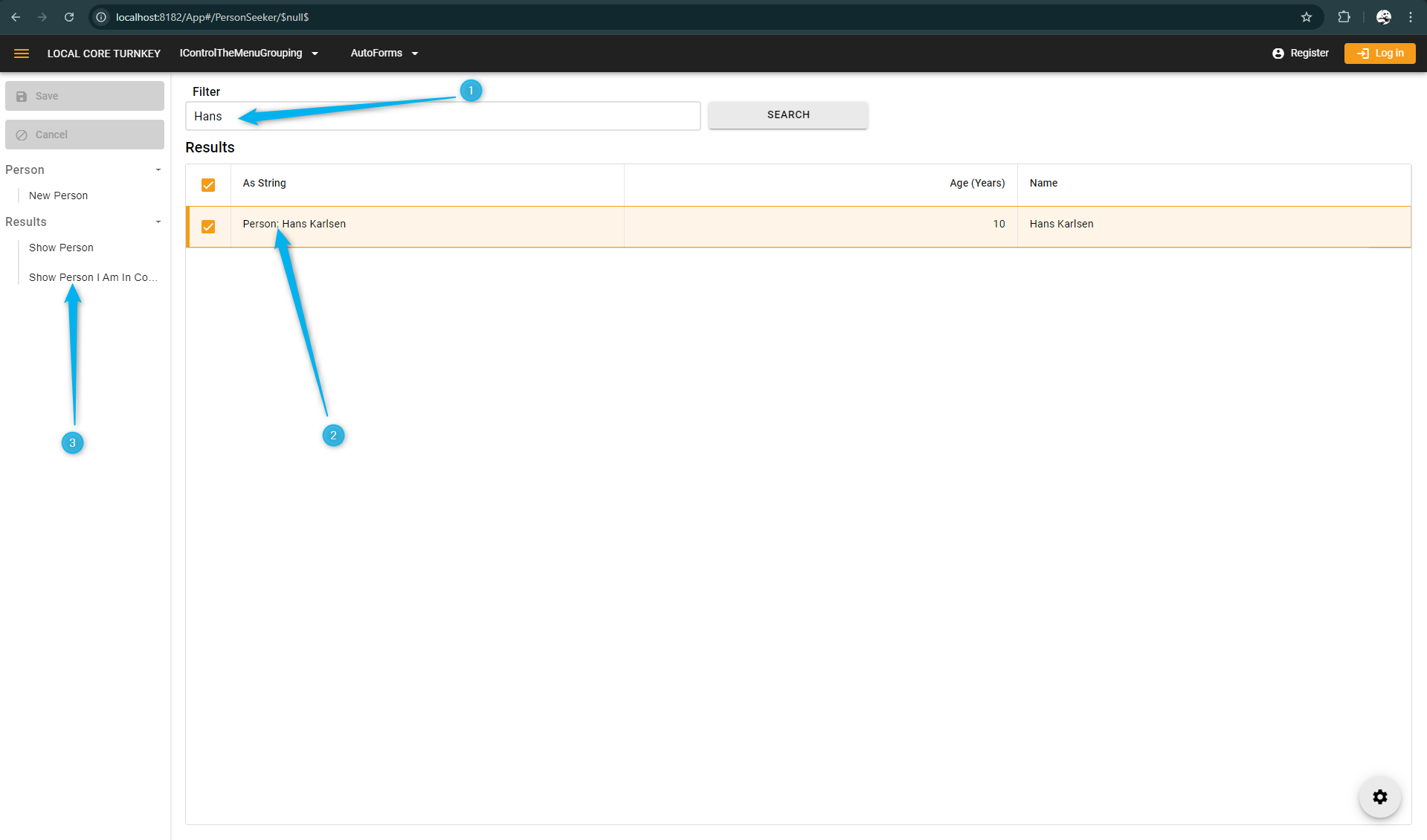This screenshot has width=1427, height=840.
Task: Uncheck the select-all checkbox in header
Action: pyautogui.click(x=208, y=185)
